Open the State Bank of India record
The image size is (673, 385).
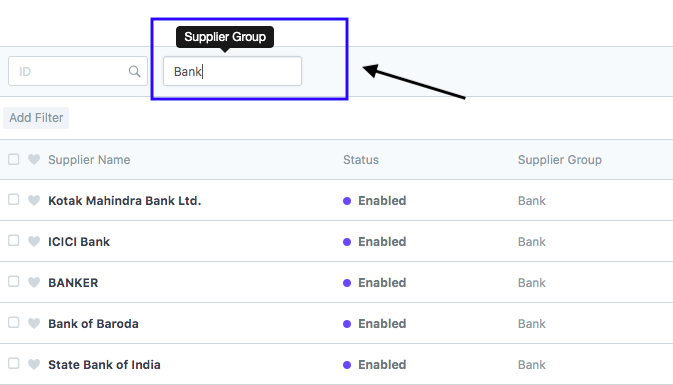104,365
